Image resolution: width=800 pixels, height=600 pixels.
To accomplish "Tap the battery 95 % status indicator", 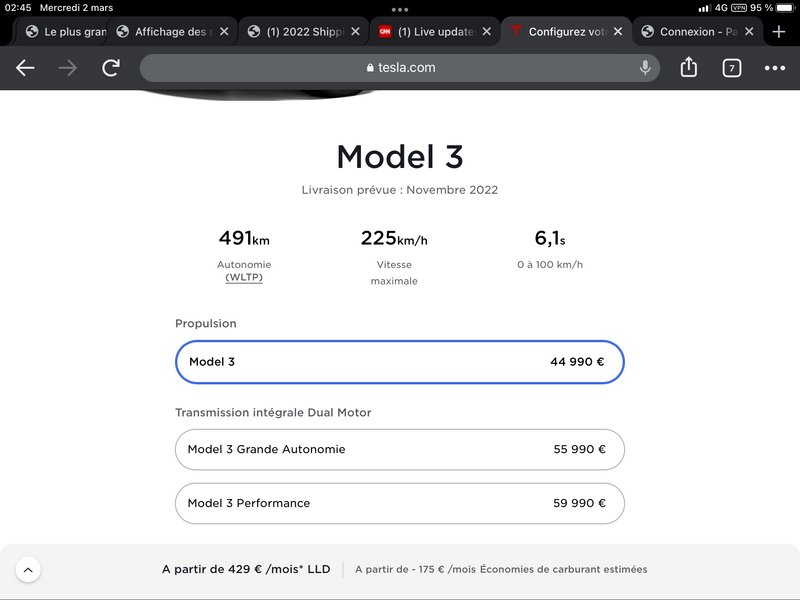I will tap(772, 8).
